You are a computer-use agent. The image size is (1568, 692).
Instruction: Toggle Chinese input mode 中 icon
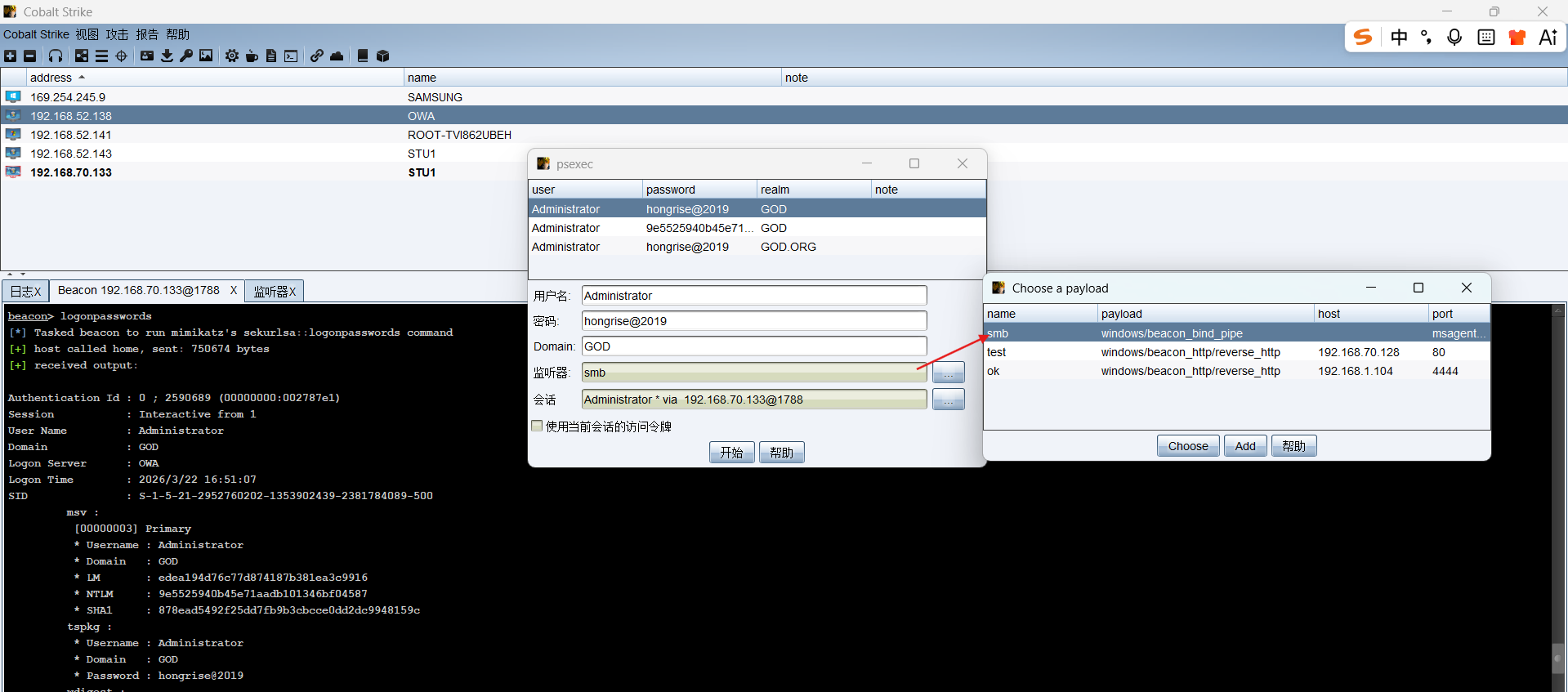pyautogui.click(x=1399, y=37)
